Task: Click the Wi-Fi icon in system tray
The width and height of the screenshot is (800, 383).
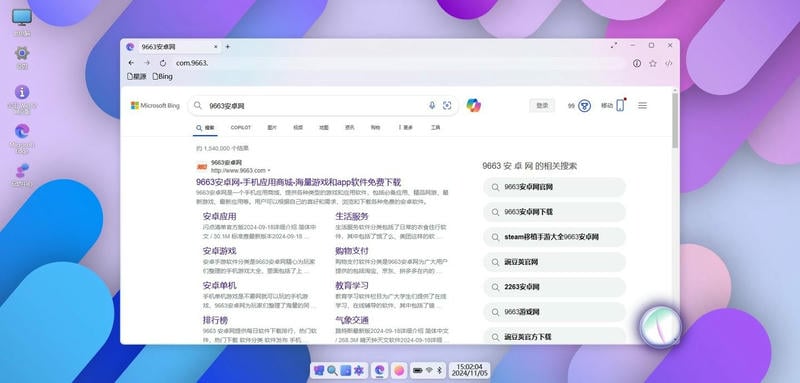Action: (x=430, y=370)
